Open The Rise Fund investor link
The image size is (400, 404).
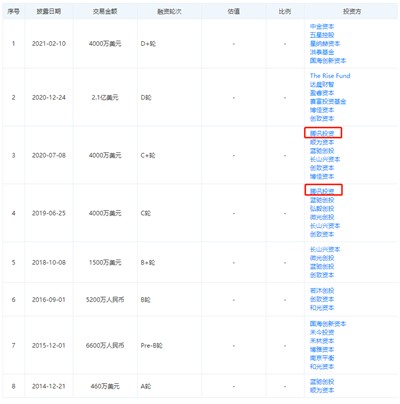pyautogui.click(x=330, y=76)
